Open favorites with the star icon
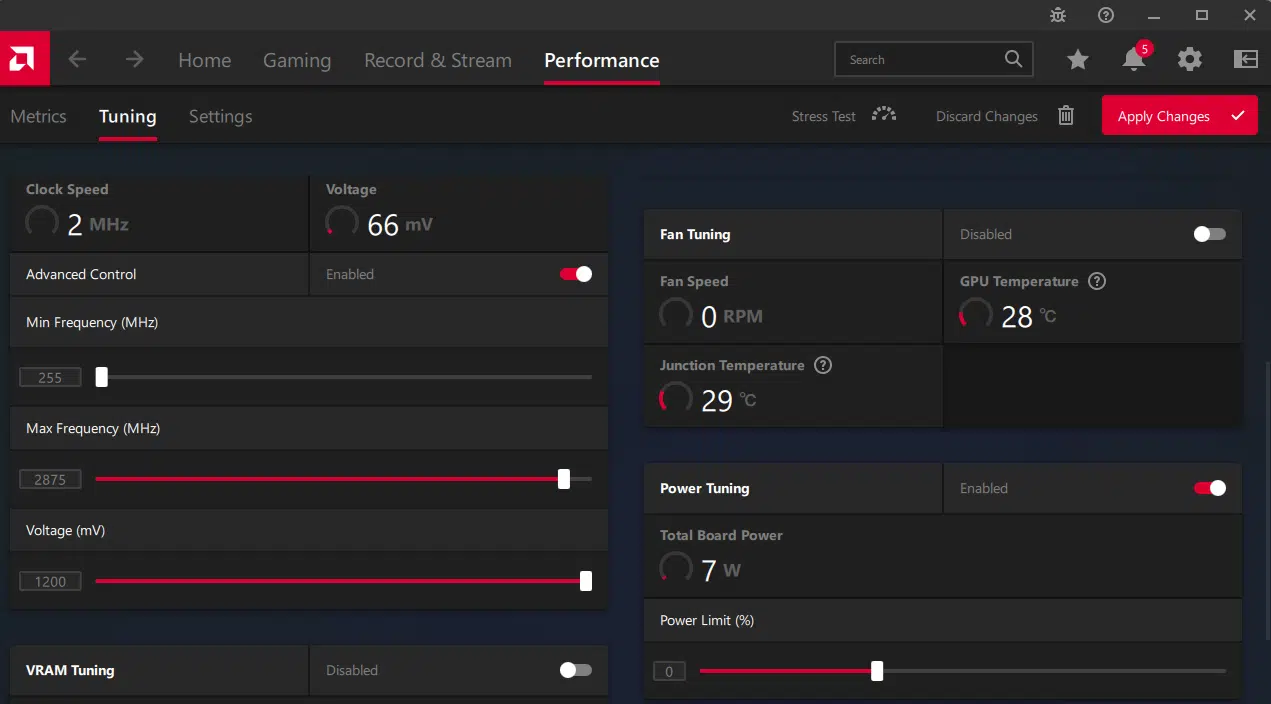This screenshot has height=704, width=1271. coord(1077,60)
